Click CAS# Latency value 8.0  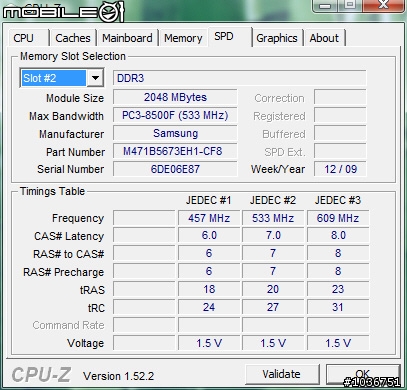click(x=338, y=235)
